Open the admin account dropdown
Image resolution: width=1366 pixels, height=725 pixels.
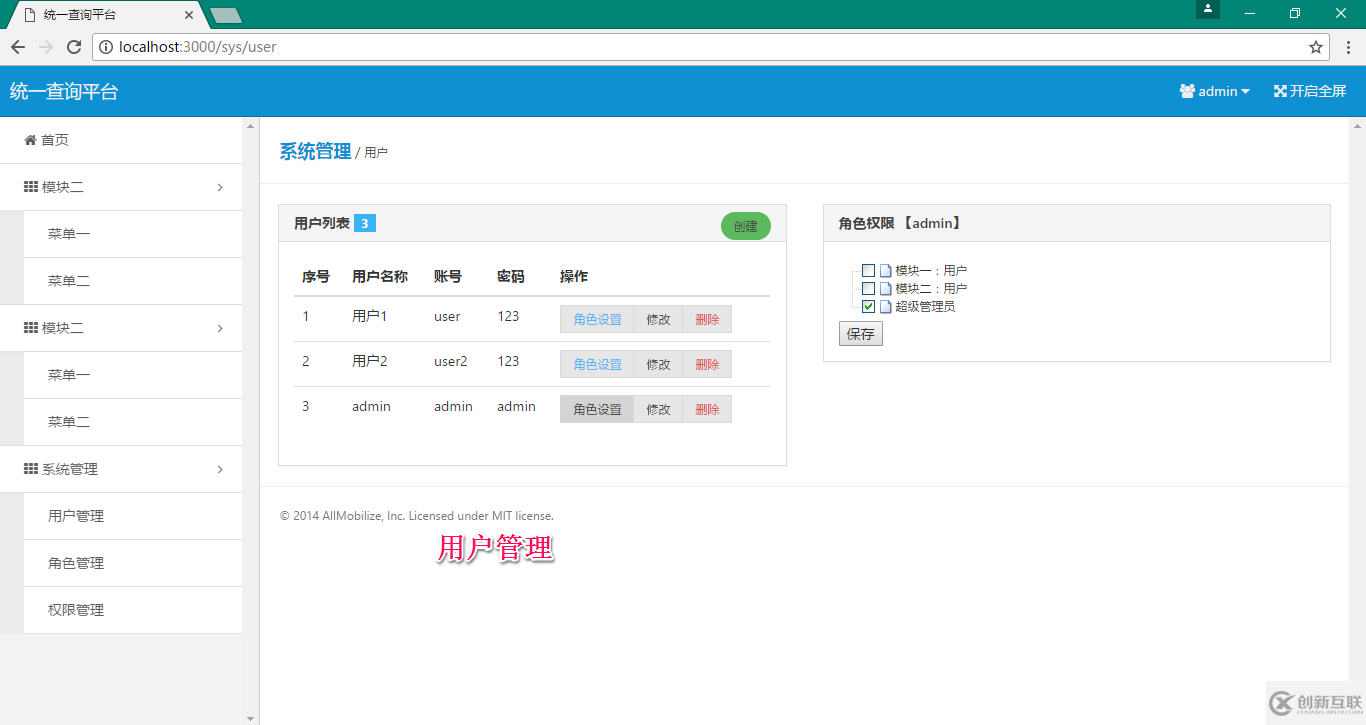(1216, 91)
